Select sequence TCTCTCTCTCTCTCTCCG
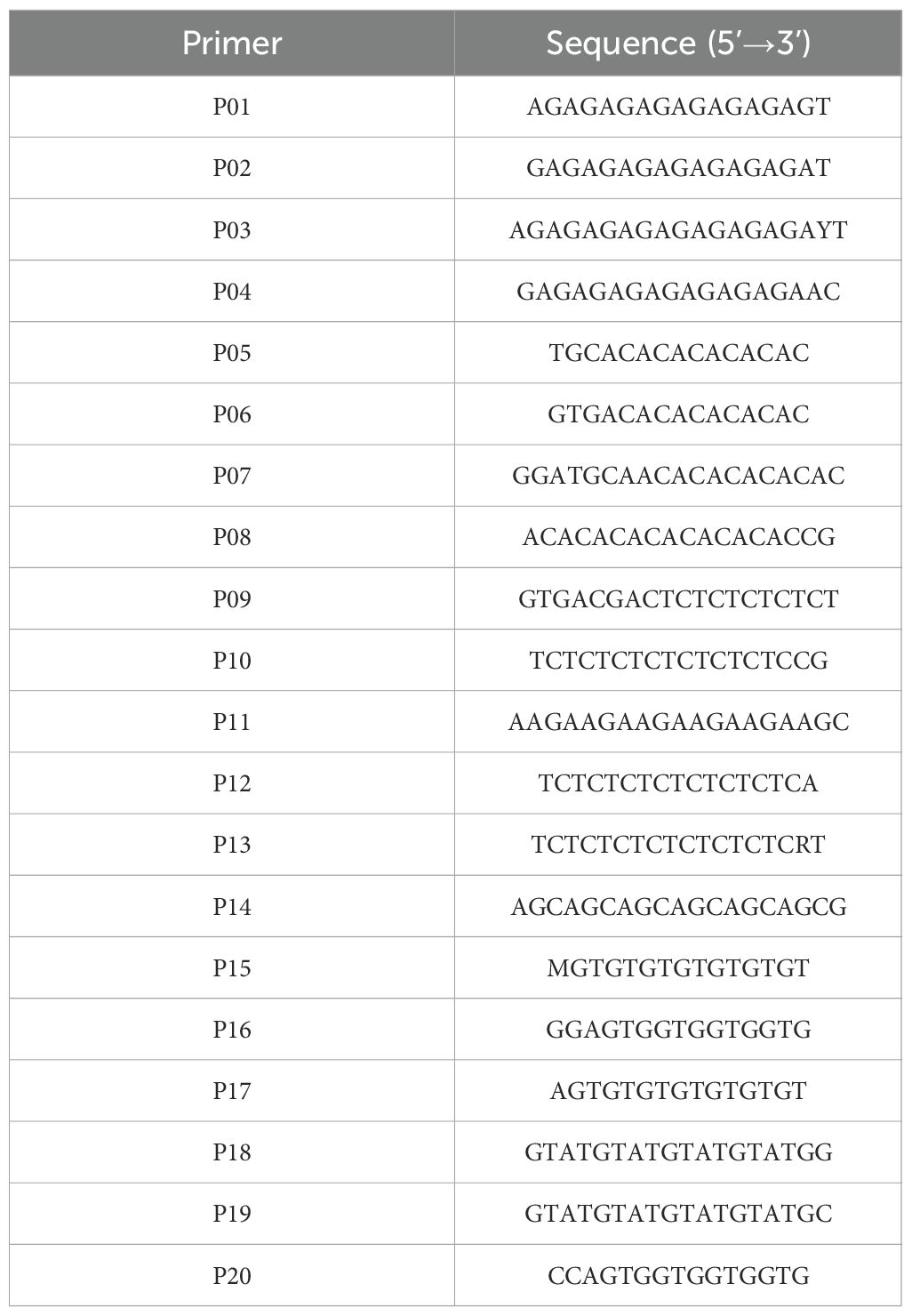This screenshot has height=1316, width=912. (x=678, y=661)
